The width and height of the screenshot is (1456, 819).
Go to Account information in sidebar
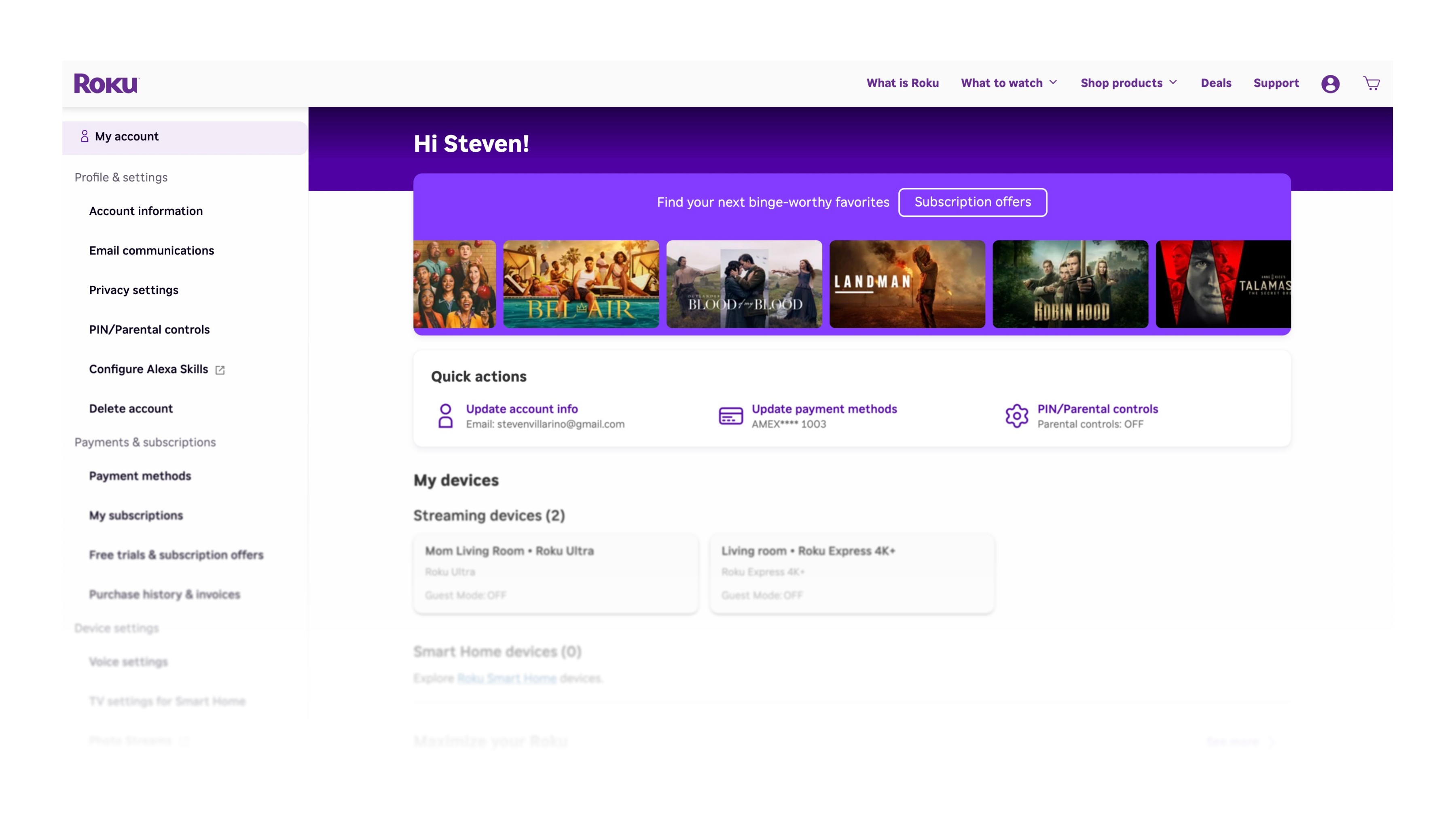tap(146, 211)
